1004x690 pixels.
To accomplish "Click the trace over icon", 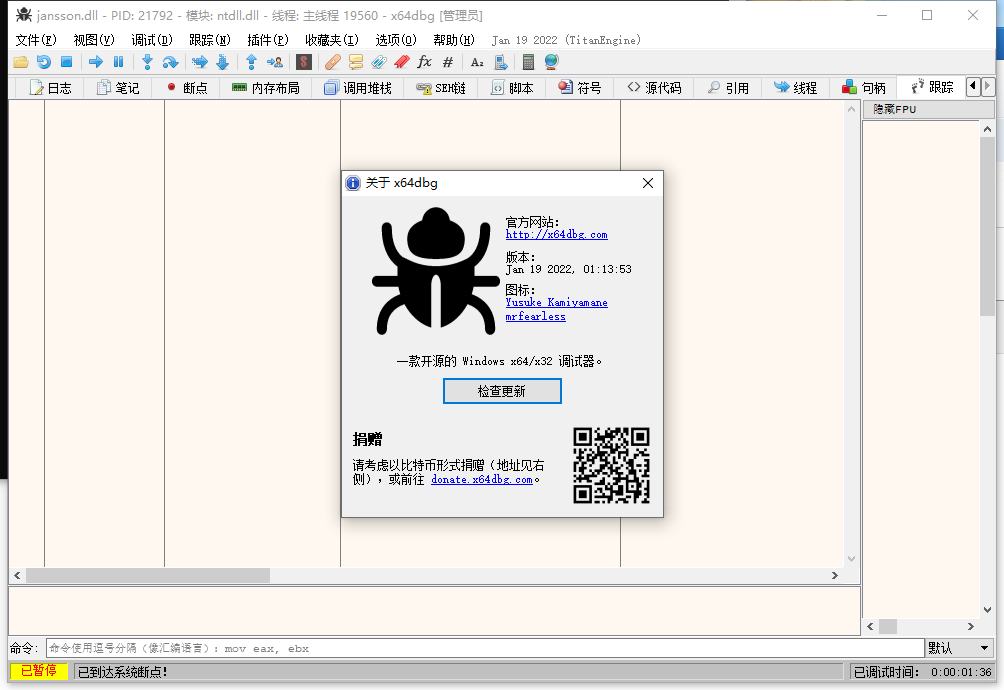I will pyautogui.click(x=222, y=62).
